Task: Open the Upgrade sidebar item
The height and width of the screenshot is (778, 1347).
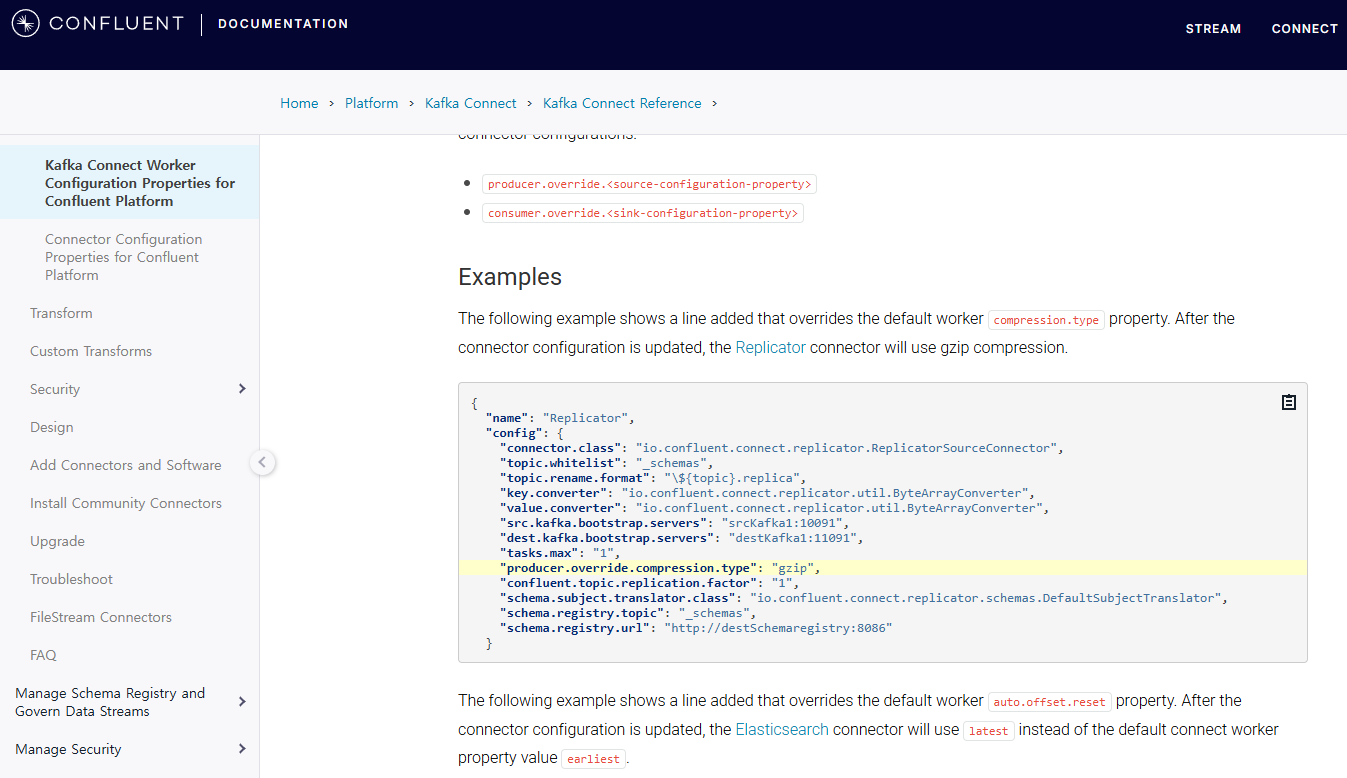Action: (57, 541)
